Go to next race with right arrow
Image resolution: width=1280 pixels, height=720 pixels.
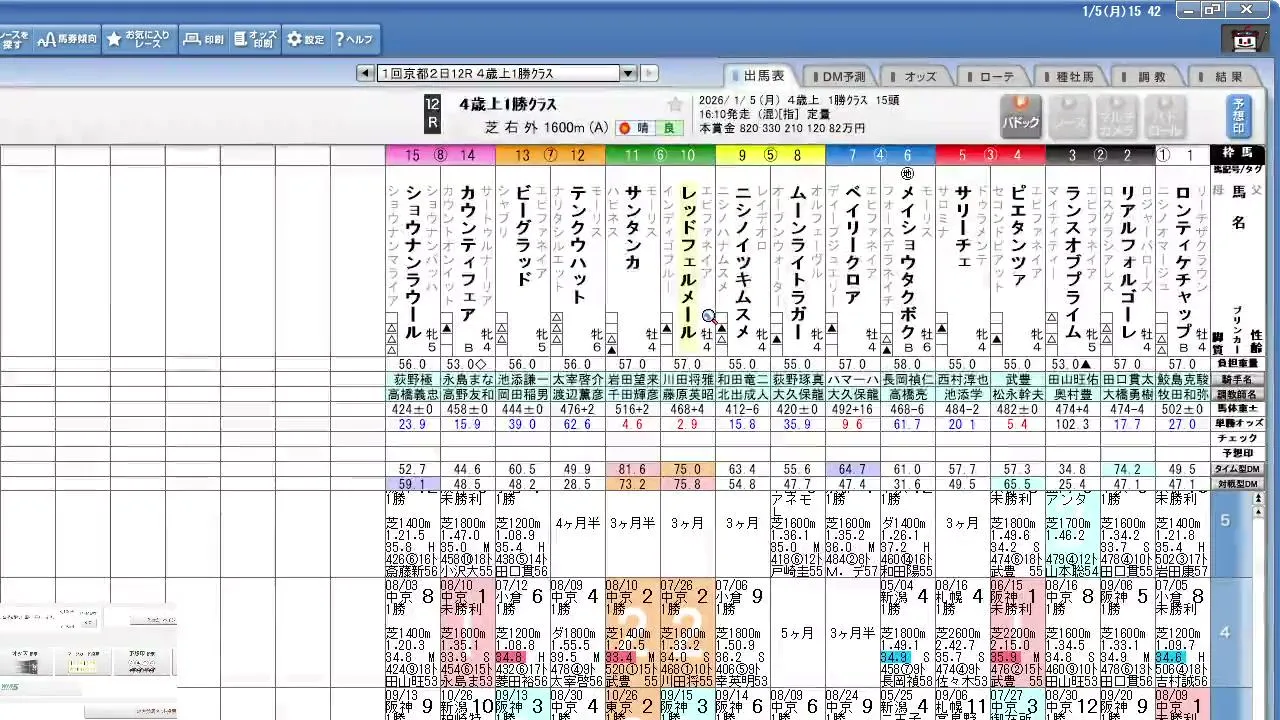click(x=649, y=73)
